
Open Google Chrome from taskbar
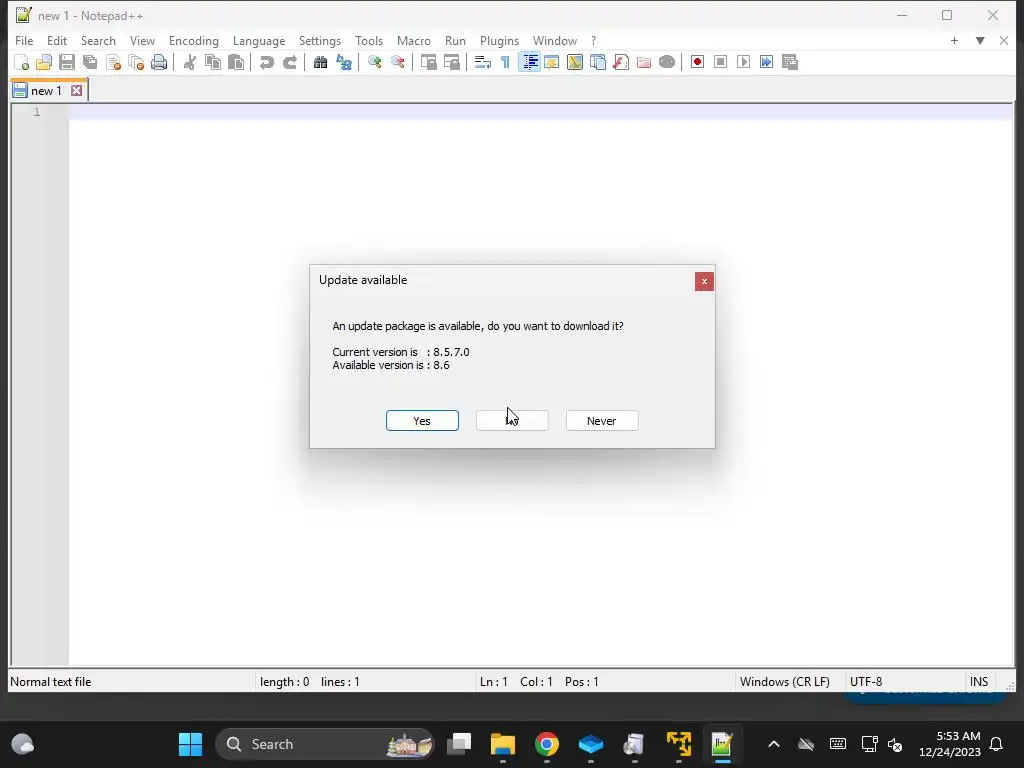(x=547, y=744)
